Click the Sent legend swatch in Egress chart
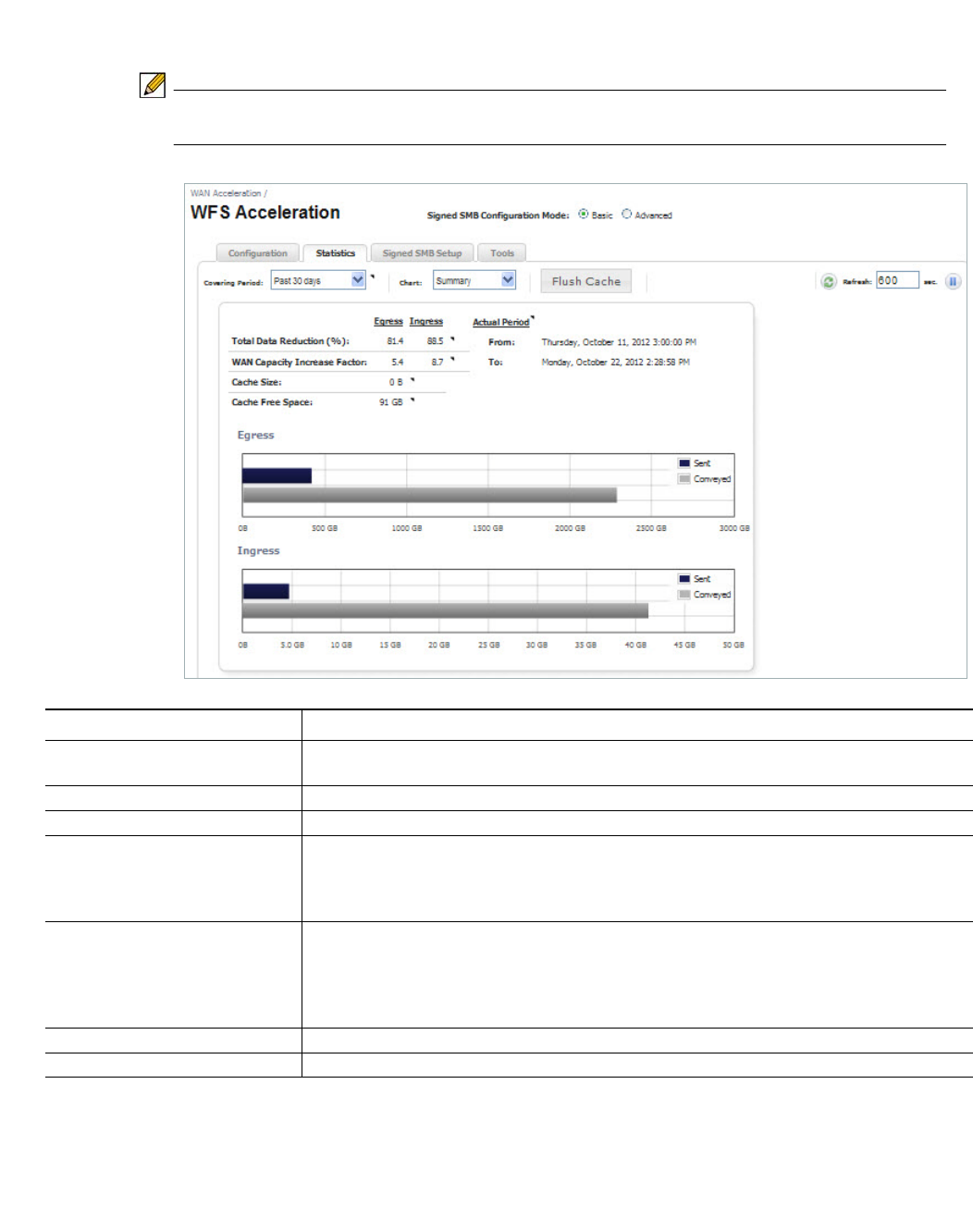 pyautogui.click(x=684, y=462)
